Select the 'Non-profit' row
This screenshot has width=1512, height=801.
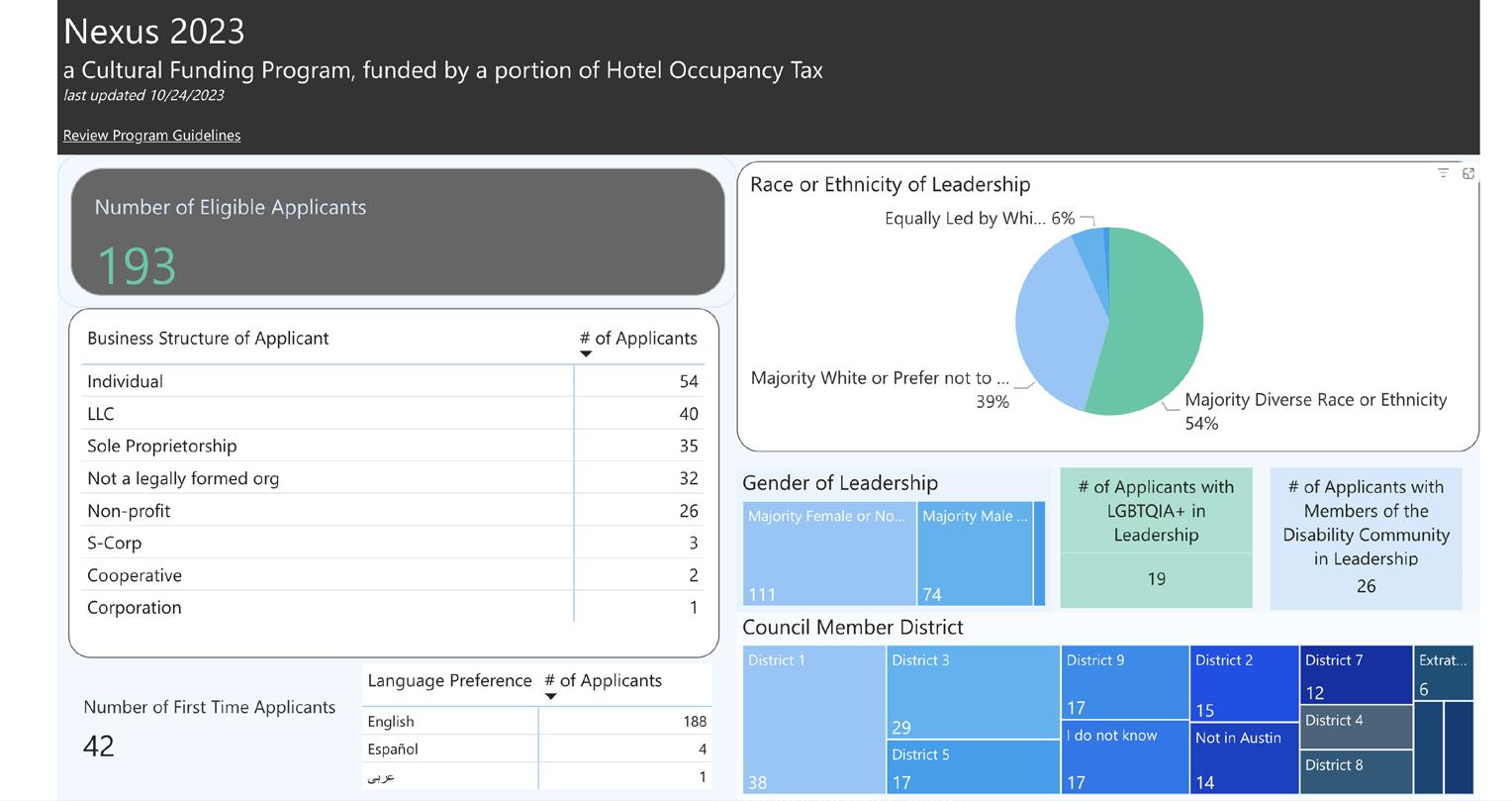coord(392,511)
